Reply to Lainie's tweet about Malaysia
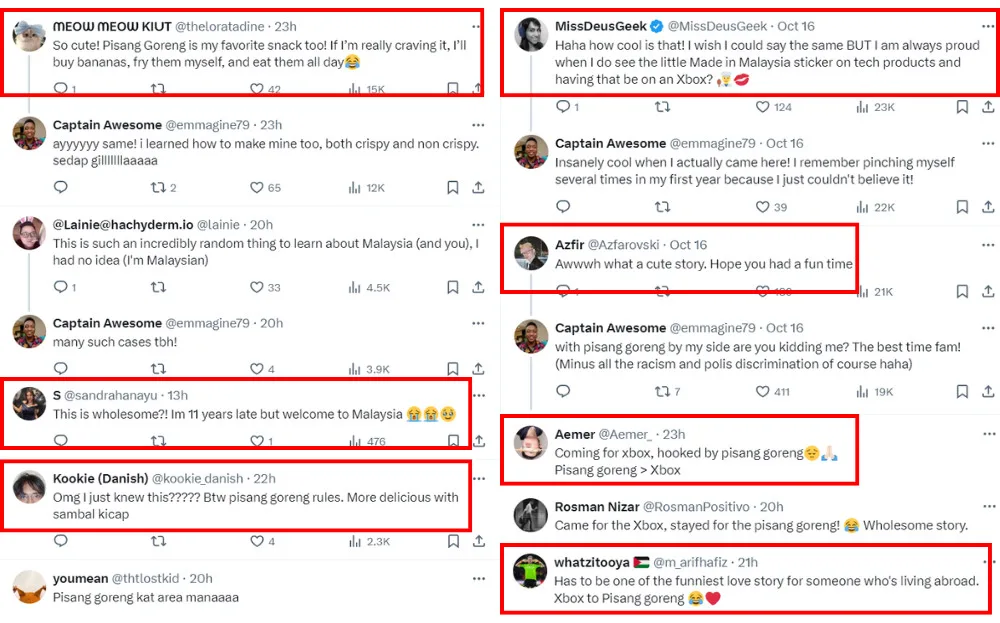The height and width of the screenshot is (623, 1000). tap(60, 287)
